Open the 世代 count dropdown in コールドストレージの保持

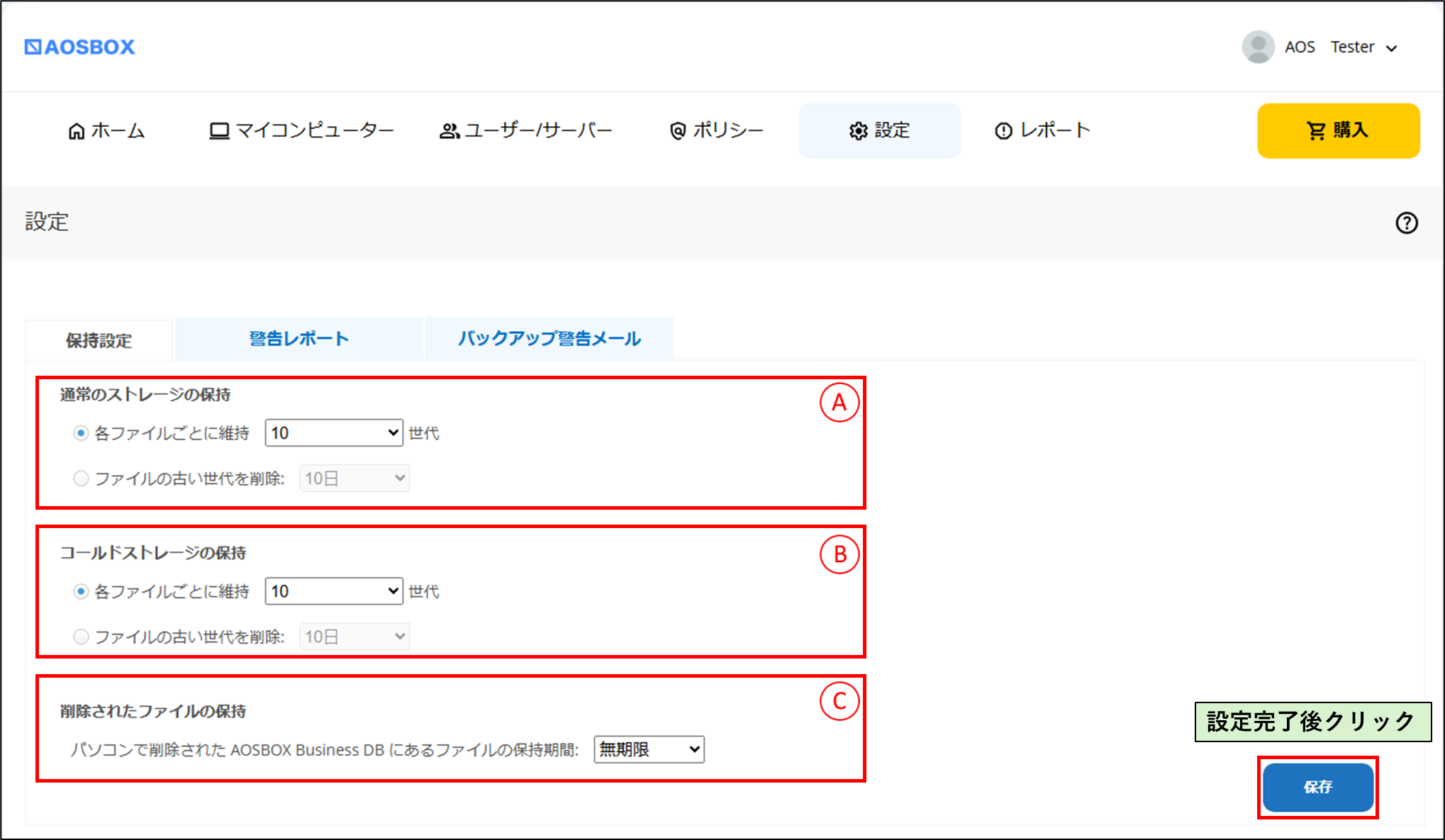pyautogui.click(x=334, y=591)
